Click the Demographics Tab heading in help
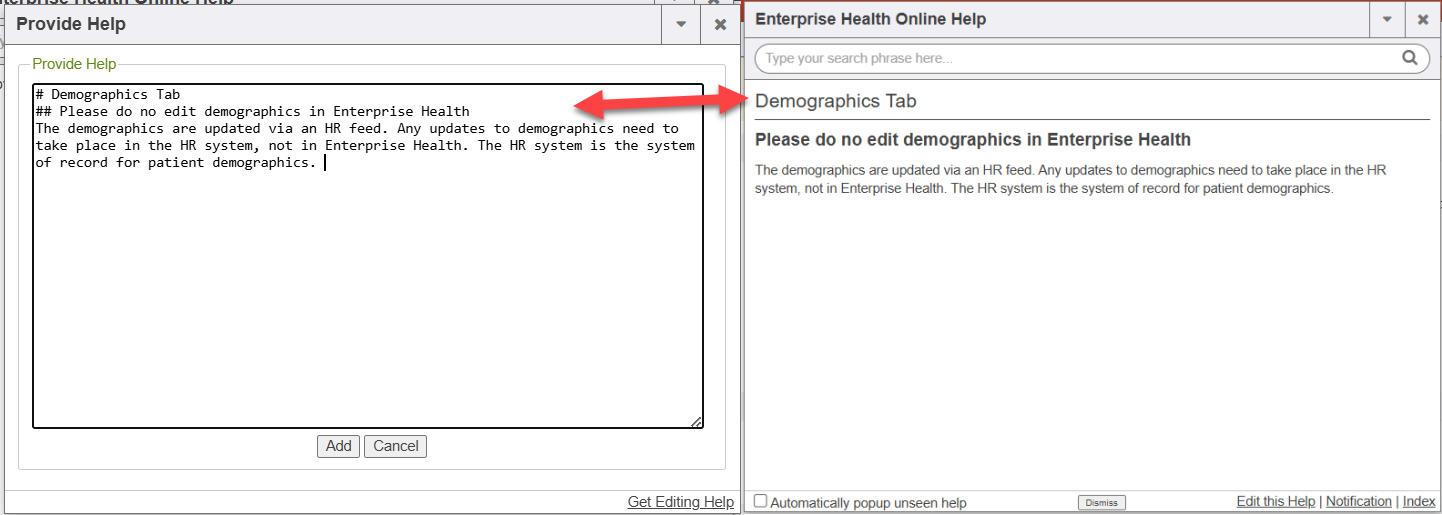This screenshot has height=515, width=1442. coord(835,101)
